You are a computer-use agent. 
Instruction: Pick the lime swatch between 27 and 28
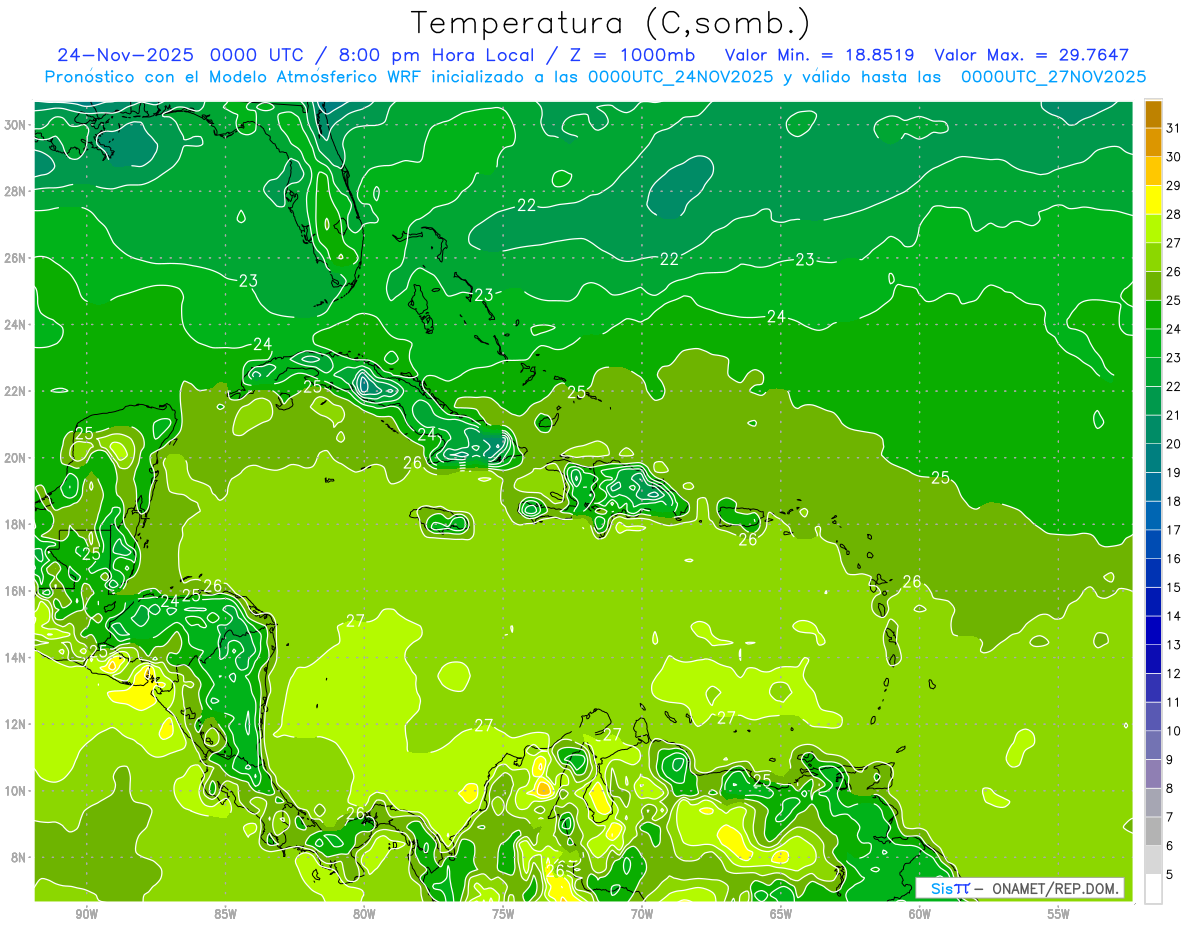[x=1154, y=228]
